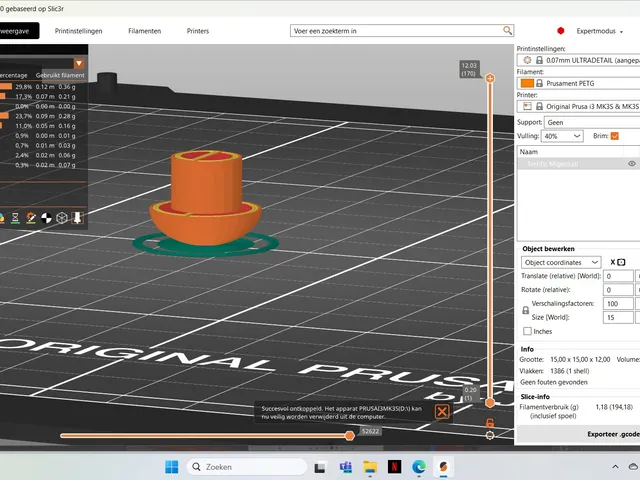Toggle the wireframe shells cube icon
Screen dimensions: 640x480
[62, 218]
